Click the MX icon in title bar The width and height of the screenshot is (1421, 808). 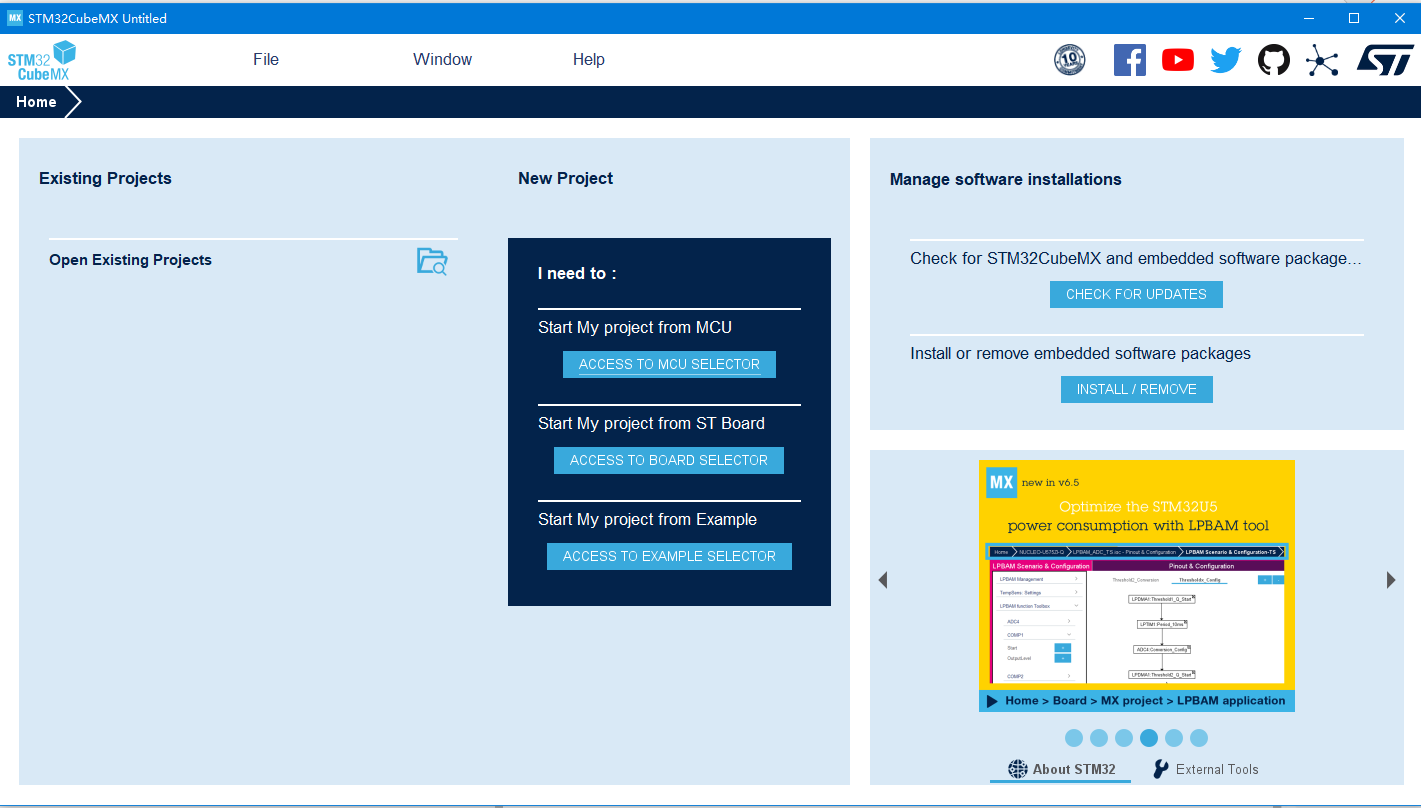pos(14,18)
